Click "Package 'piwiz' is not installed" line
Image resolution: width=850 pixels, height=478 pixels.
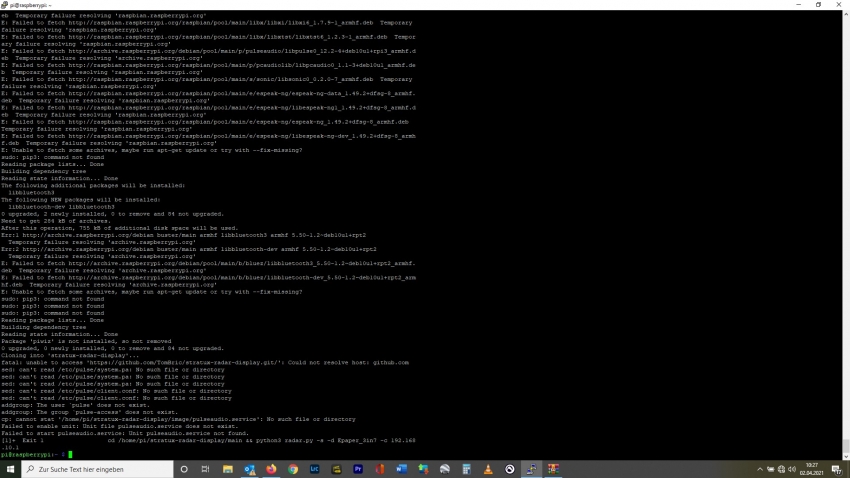coord(86,341)
